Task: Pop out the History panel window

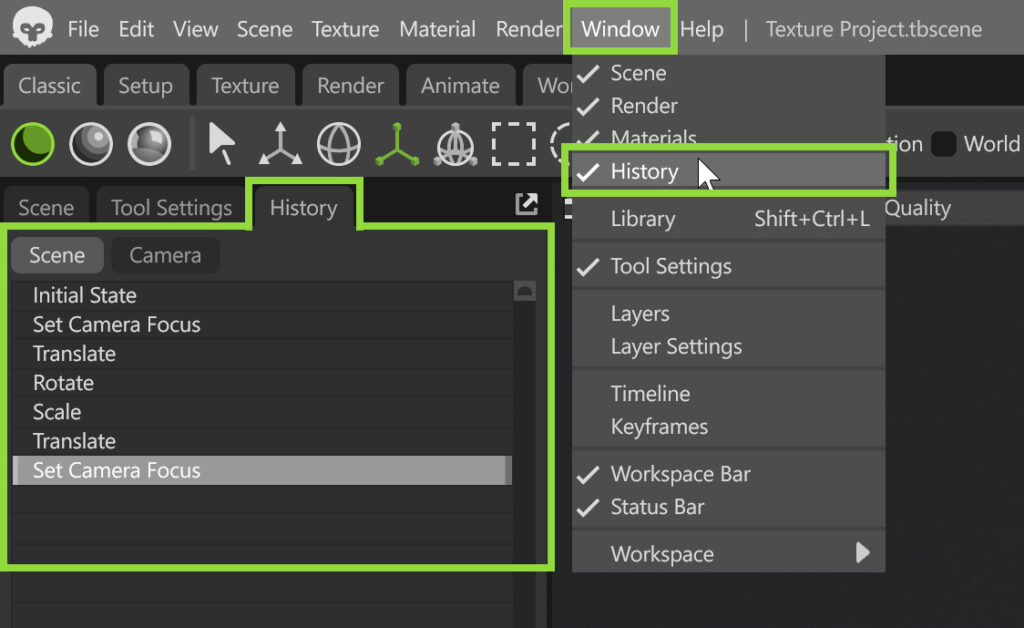Action: click(526, 205)
